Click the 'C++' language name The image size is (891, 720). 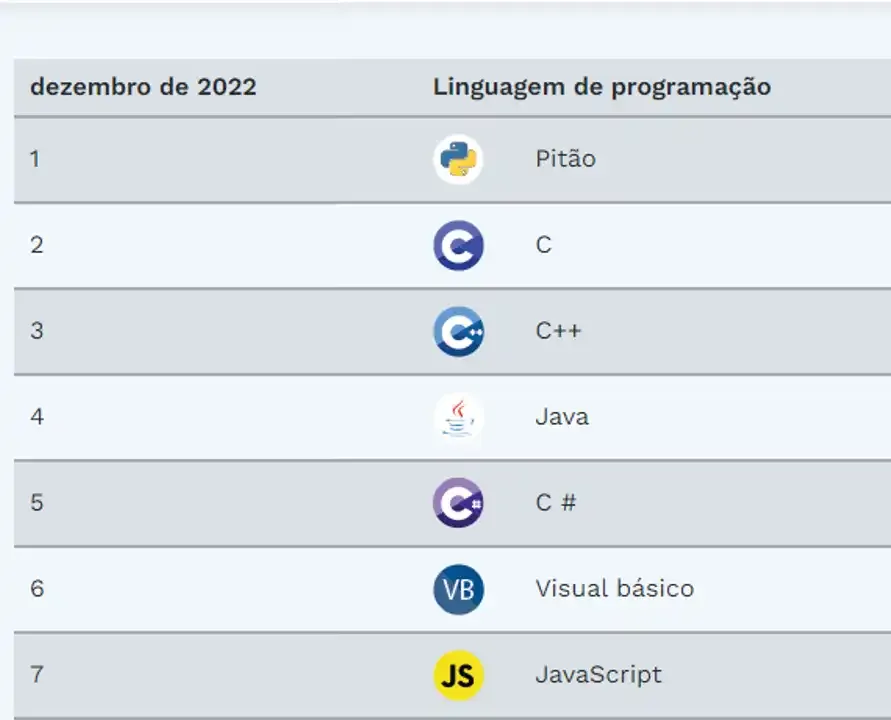click(x=558, y=331)
